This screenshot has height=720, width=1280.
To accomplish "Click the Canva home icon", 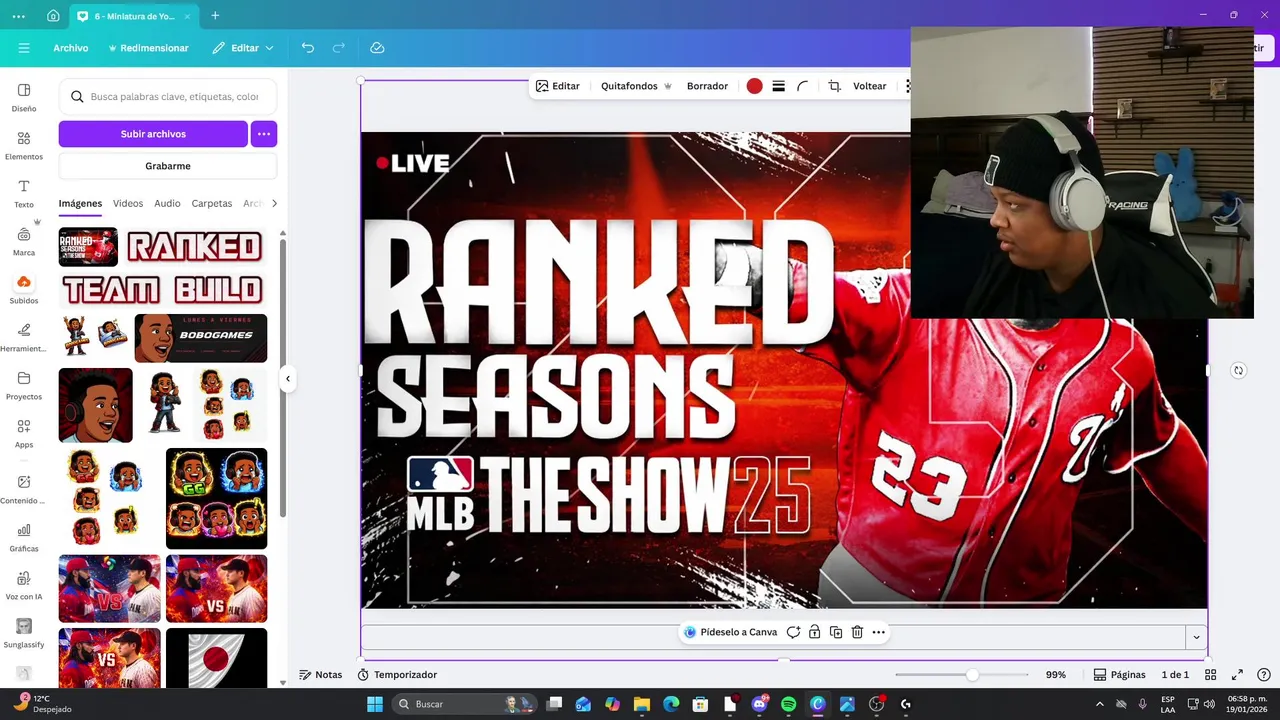I will tap(53, 16).
